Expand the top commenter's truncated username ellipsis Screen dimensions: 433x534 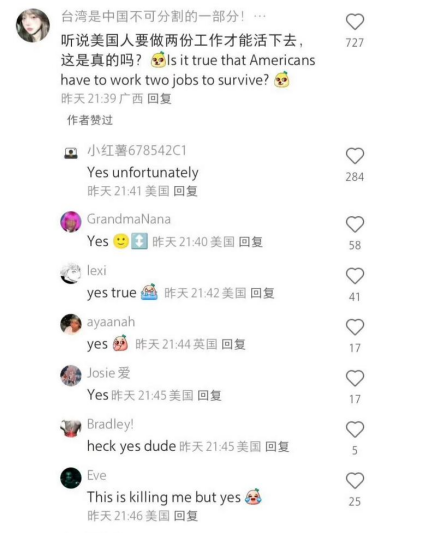(260, 16)
